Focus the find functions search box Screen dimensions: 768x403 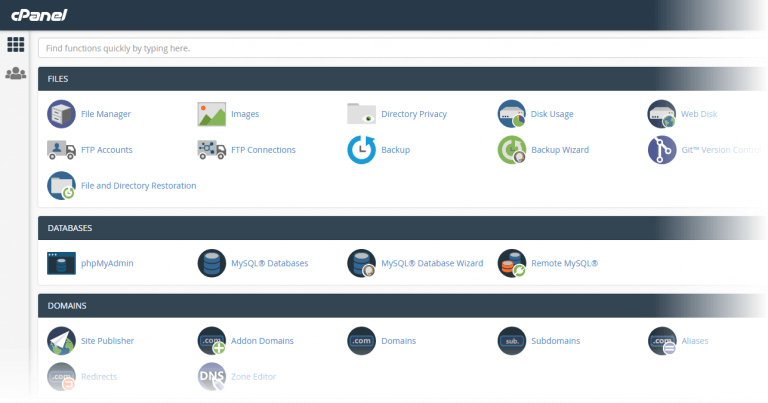[403, 48]
